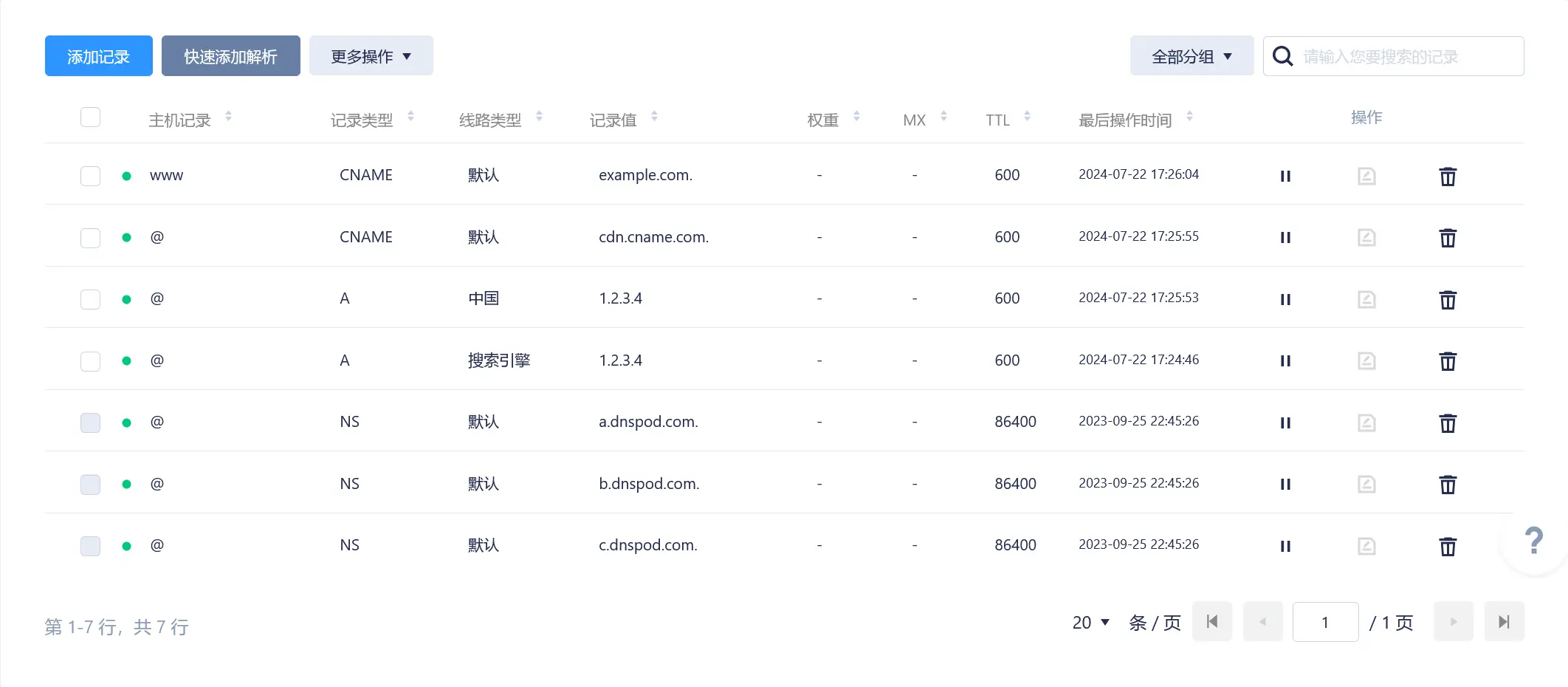This screenshot has width=1568, height=687.
Task: Edit remark for 搜索引擎 line record
Action: [1366, 361]
